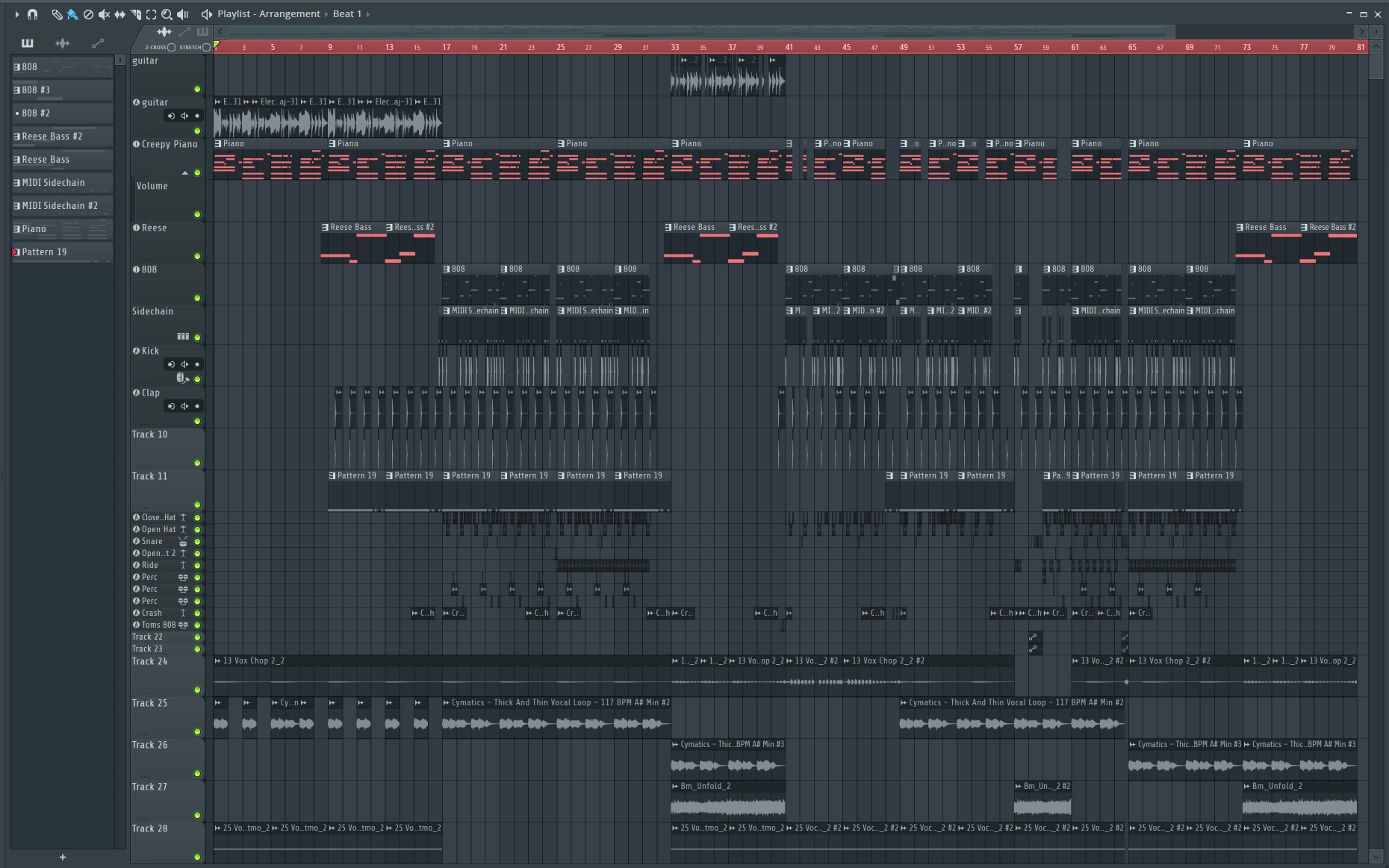
Task: Select the Select marquee tool
Action: pos(152,14)
